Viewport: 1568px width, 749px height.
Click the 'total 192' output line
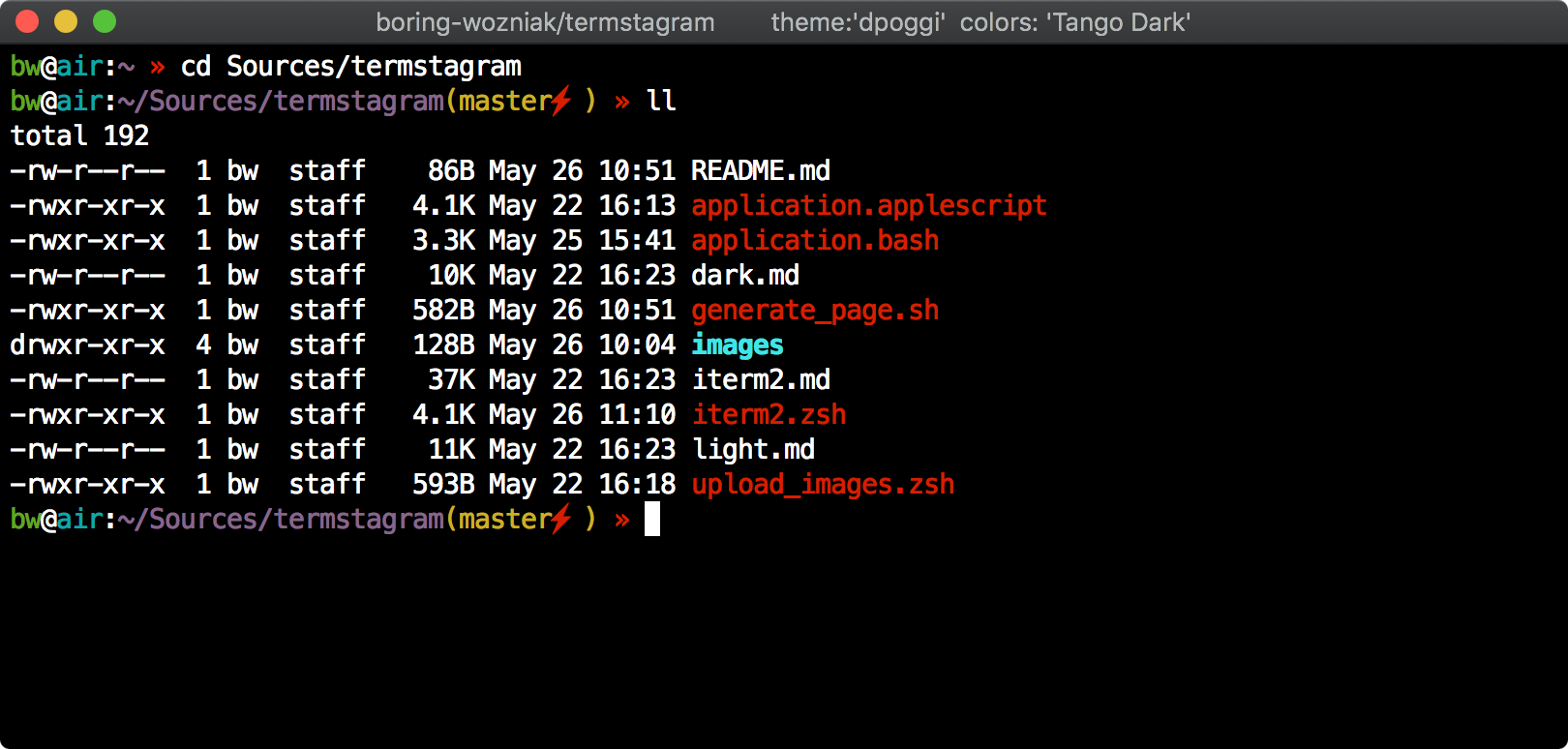[x=79, y=136]
